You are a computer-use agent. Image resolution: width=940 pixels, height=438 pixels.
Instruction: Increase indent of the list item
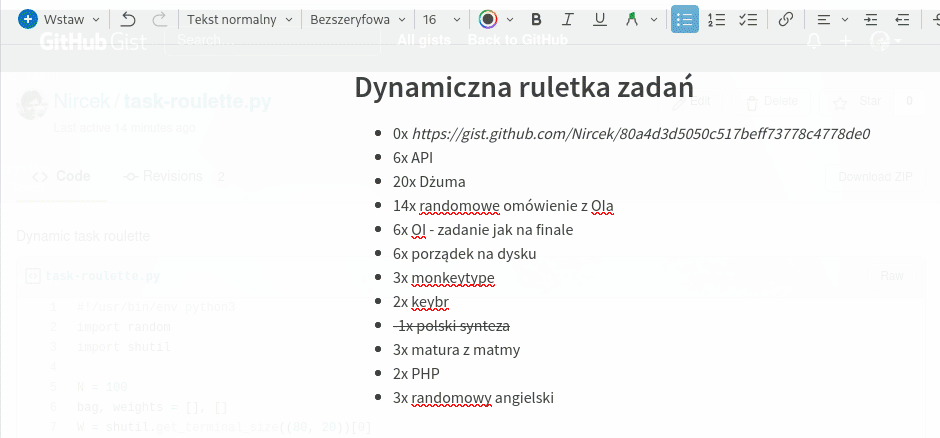tap(870, 19)
